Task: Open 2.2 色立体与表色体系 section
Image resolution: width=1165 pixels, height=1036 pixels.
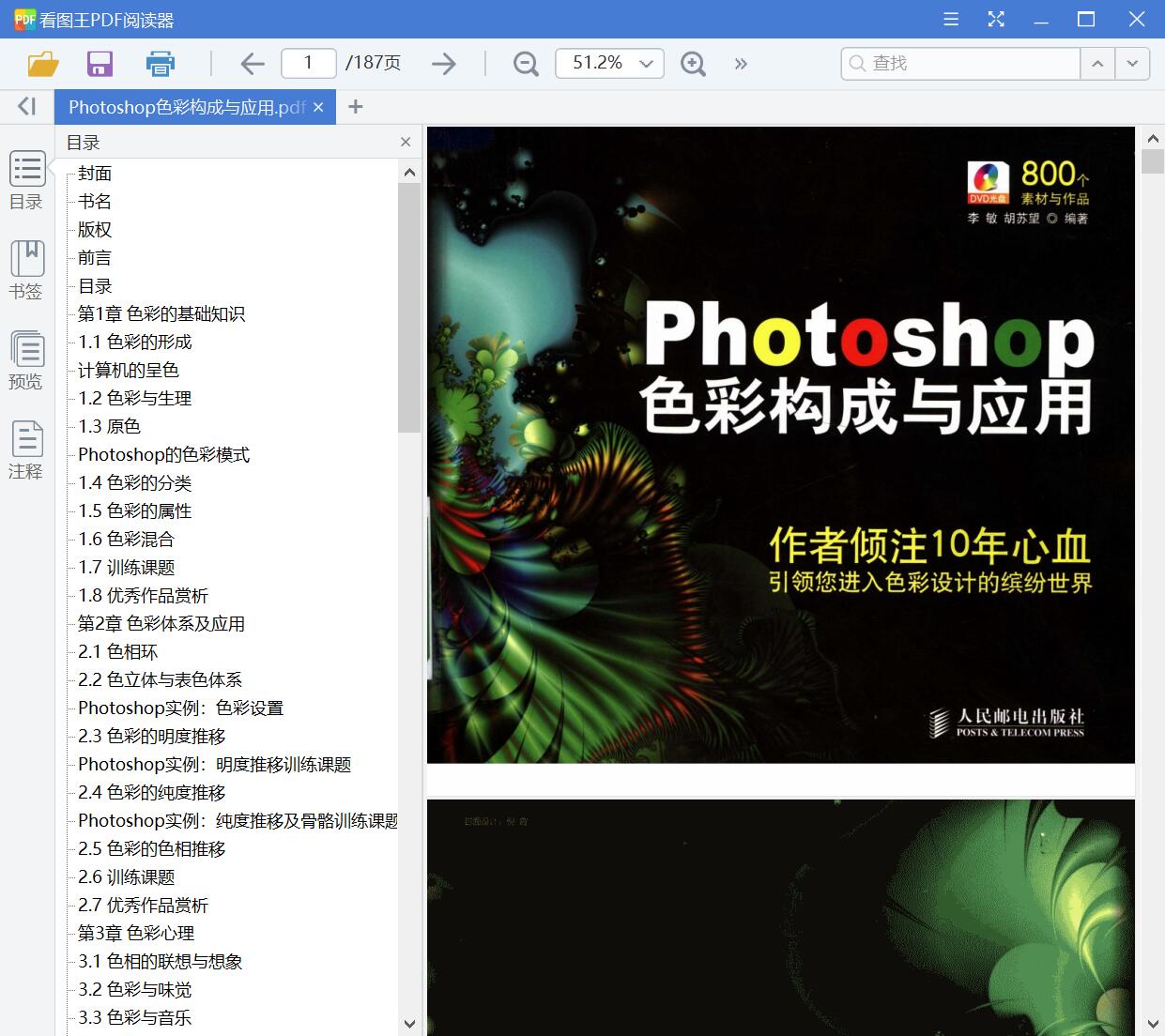Action: [161, 679]
